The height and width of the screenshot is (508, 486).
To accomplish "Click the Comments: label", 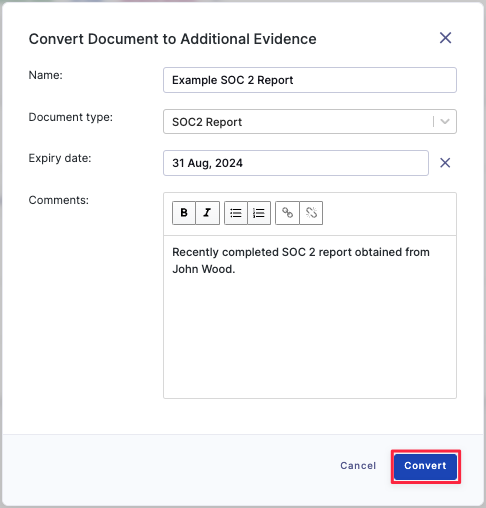I will (x=59, y=200).
